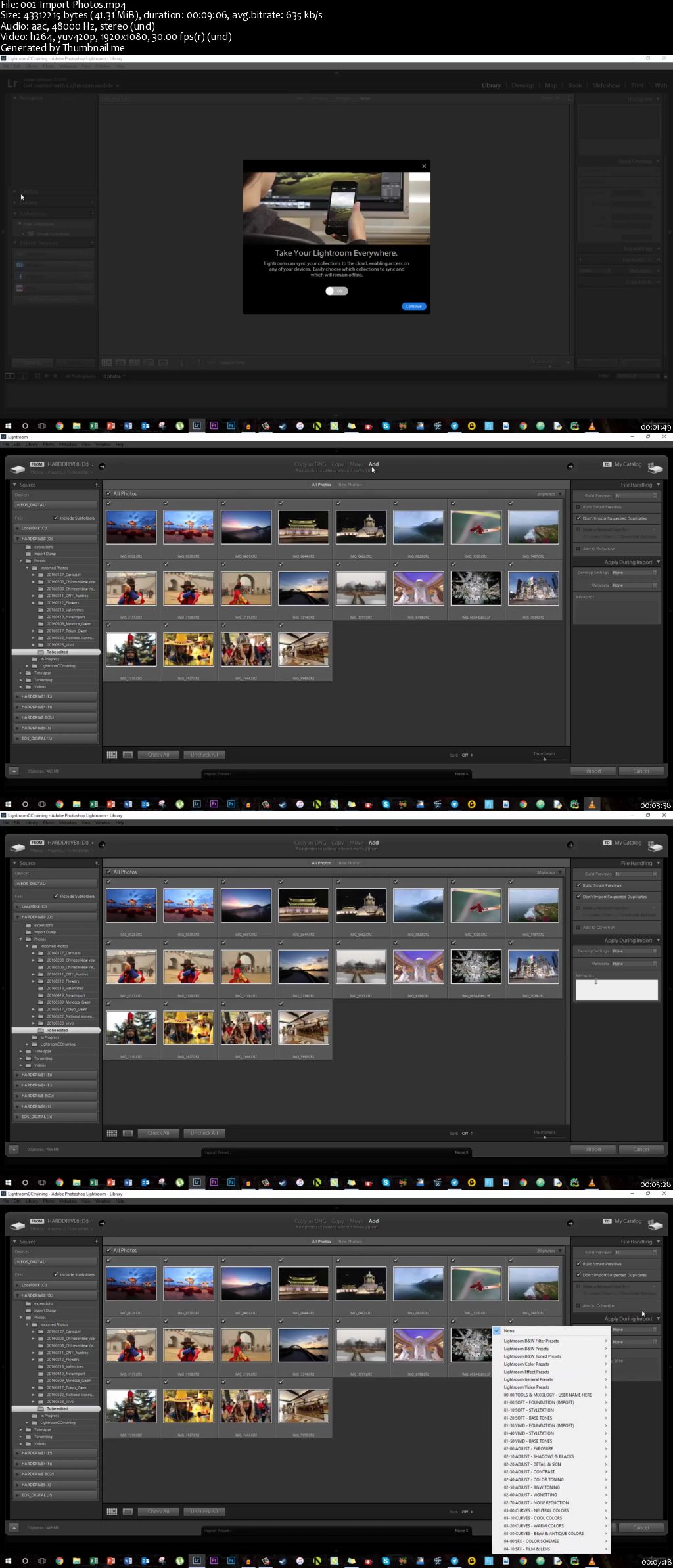Collapse the Source panel in the 00:03:38 frame
Image resolution: width=673 pixels, height=1568 pixels.
[15, 485]
